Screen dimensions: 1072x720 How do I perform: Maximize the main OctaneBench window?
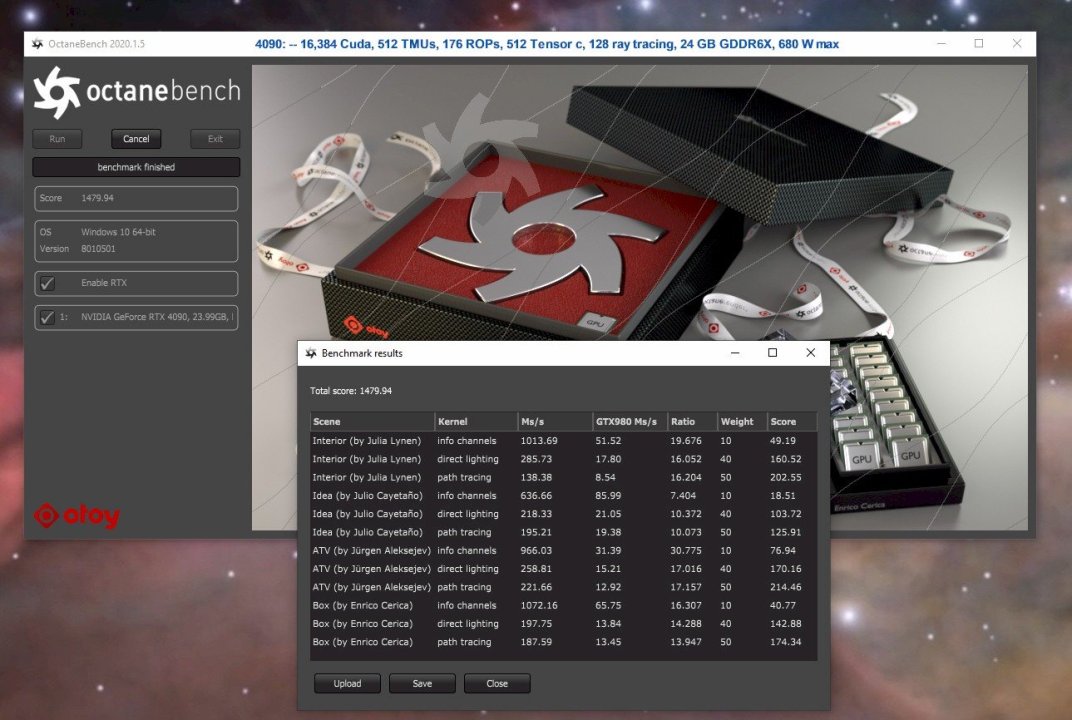[978, 44]
